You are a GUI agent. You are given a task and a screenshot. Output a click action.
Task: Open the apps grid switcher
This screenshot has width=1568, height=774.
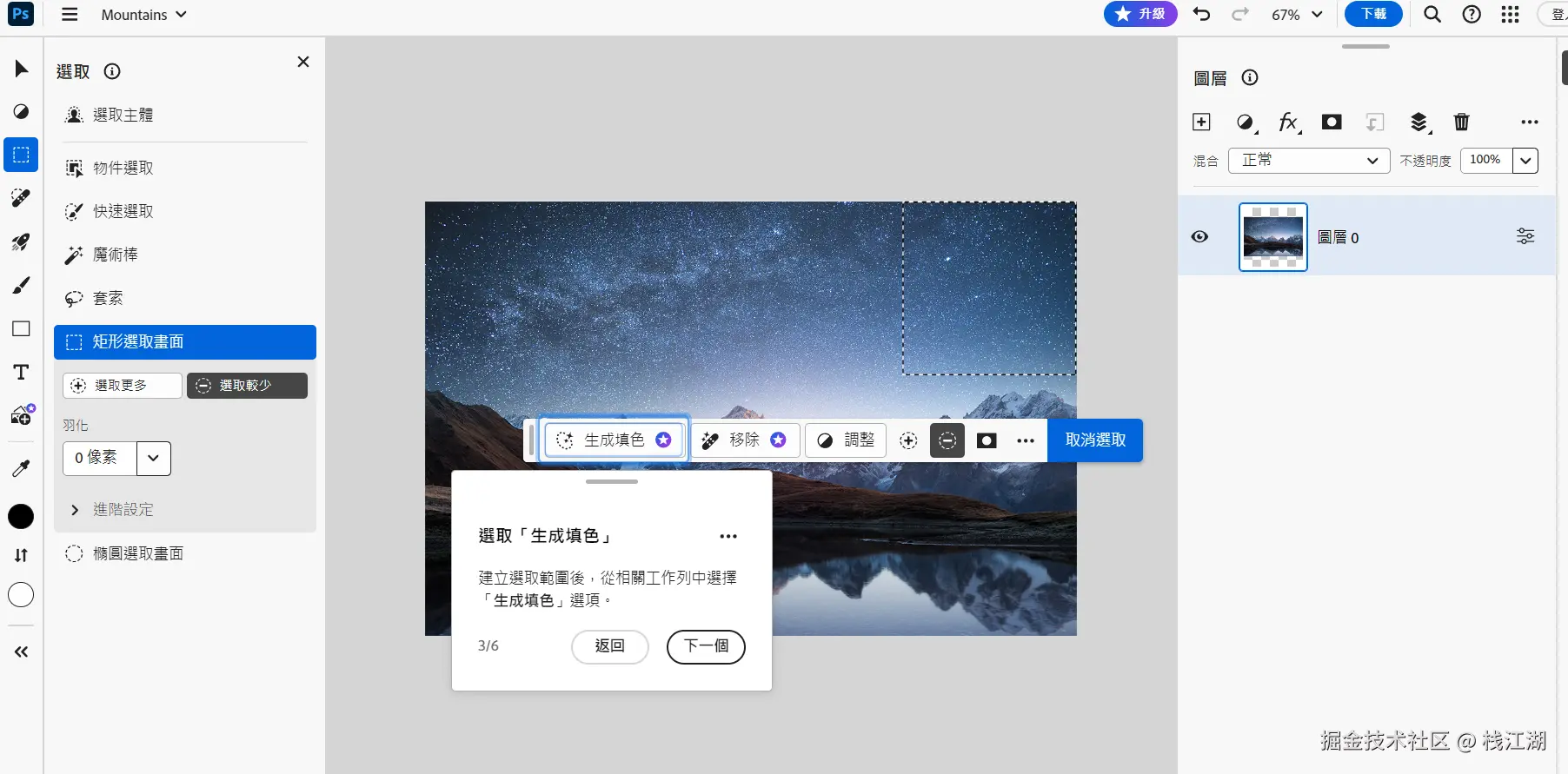tap(1511, 14)
